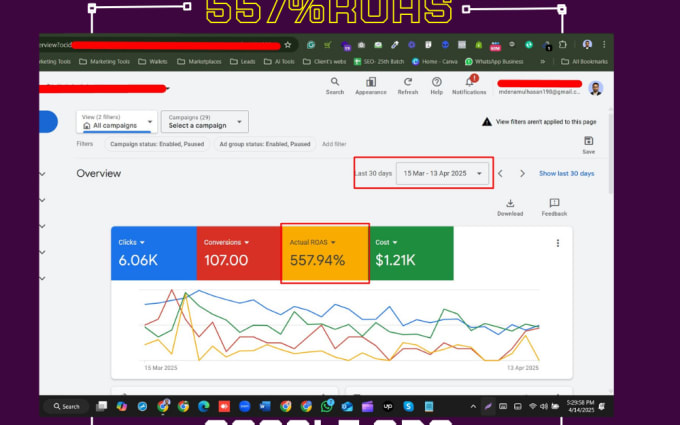Click the Google Ads account avatar

coord(596,88)
